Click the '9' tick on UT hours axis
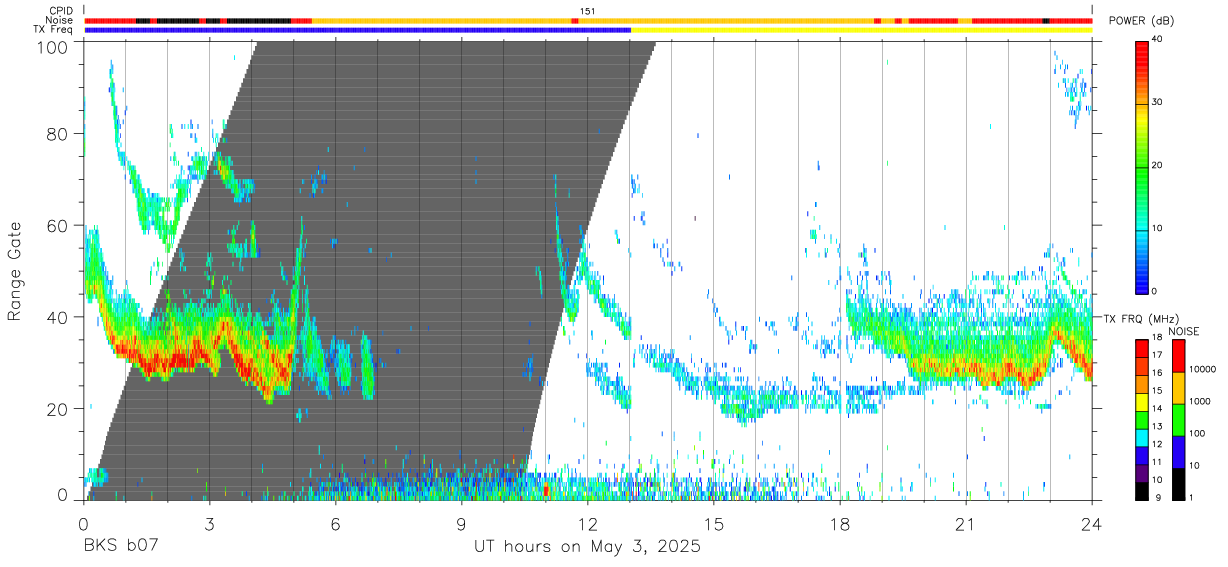 [x=461, y=523]
